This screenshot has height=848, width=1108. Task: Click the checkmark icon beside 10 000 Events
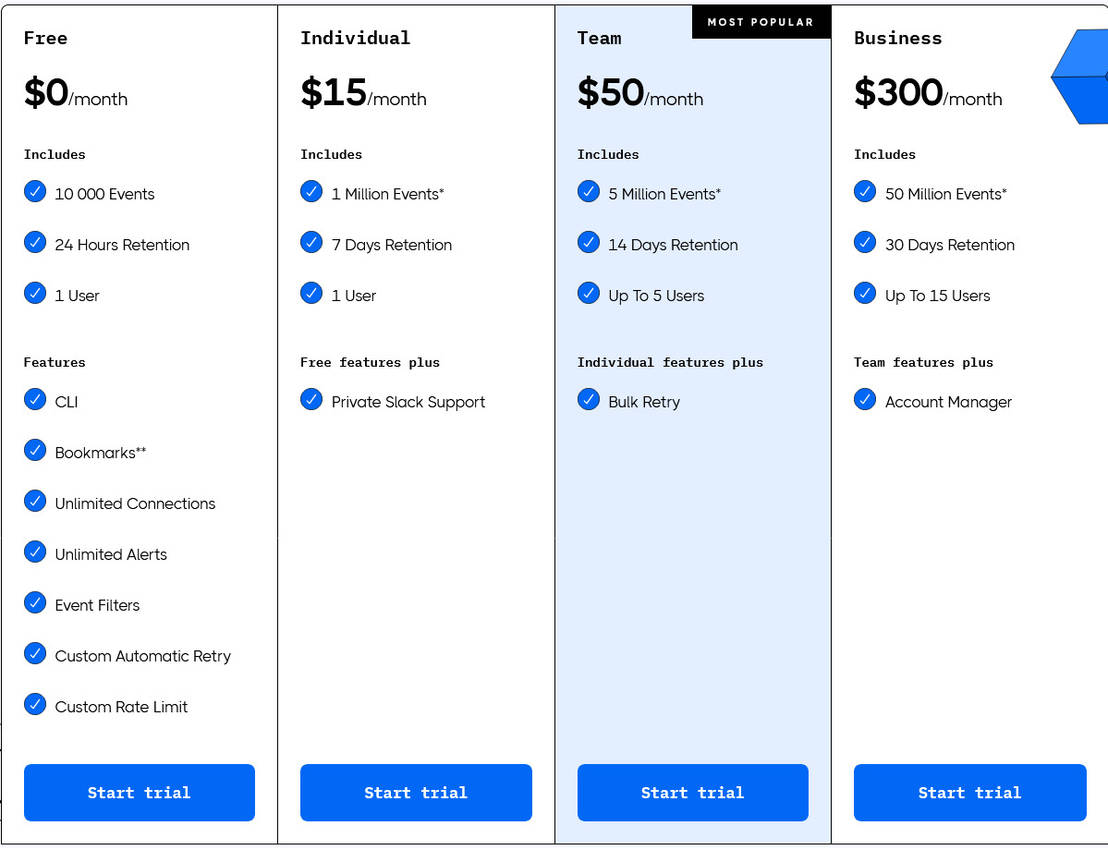(x=35, y=193)
